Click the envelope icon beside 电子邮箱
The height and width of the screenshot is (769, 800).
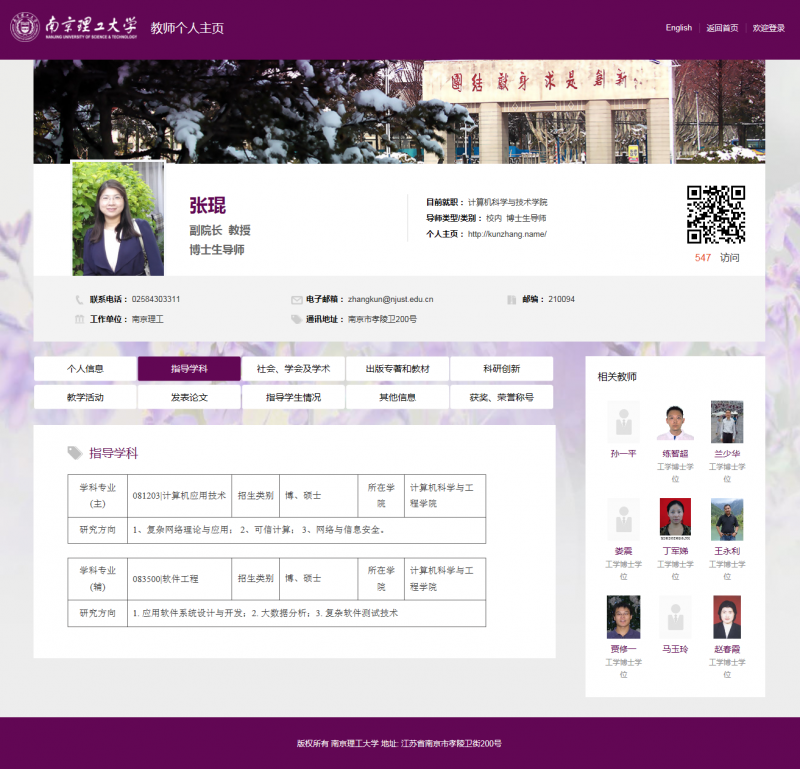pos(296,299)
